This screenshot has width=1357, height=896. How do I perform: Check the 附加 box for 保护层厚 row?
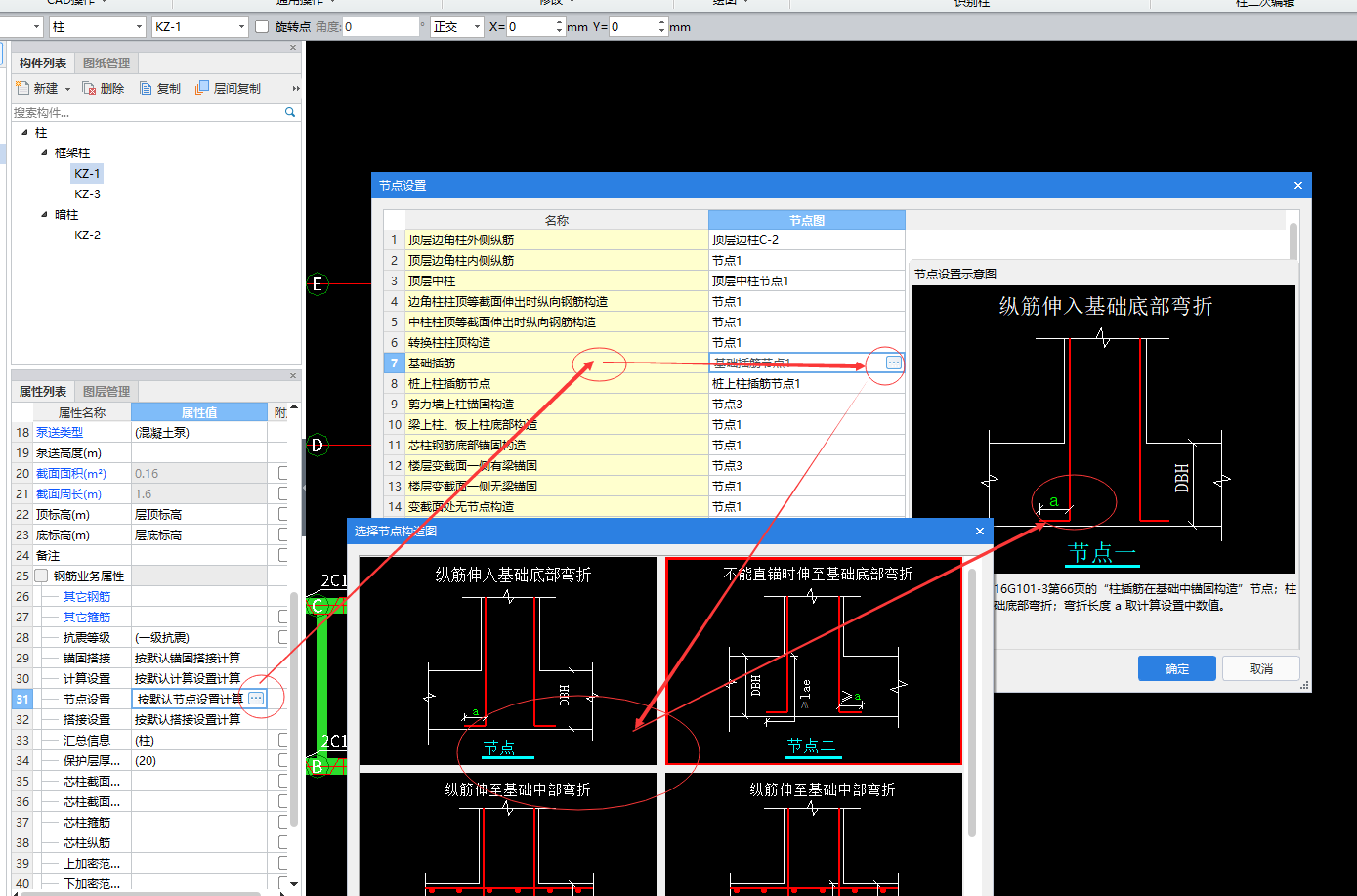283,760
